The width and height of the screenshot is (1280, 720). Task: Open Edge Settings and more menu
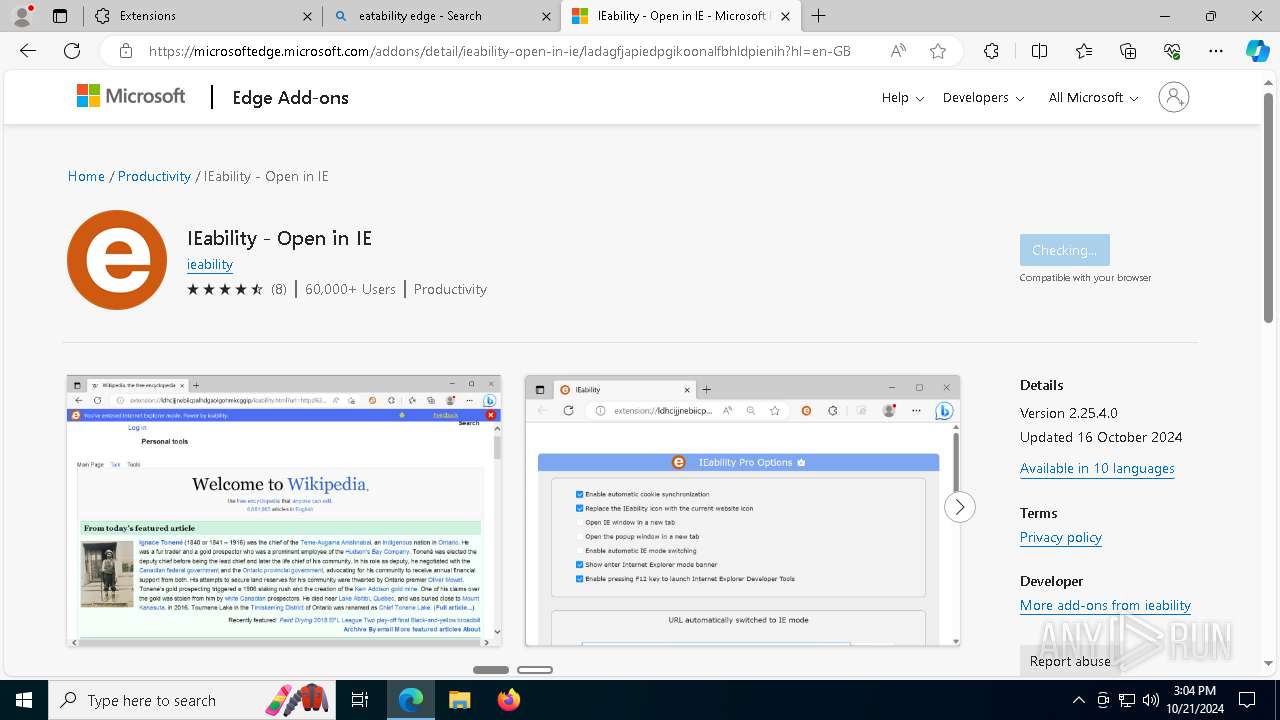[x=1216, y=51]
